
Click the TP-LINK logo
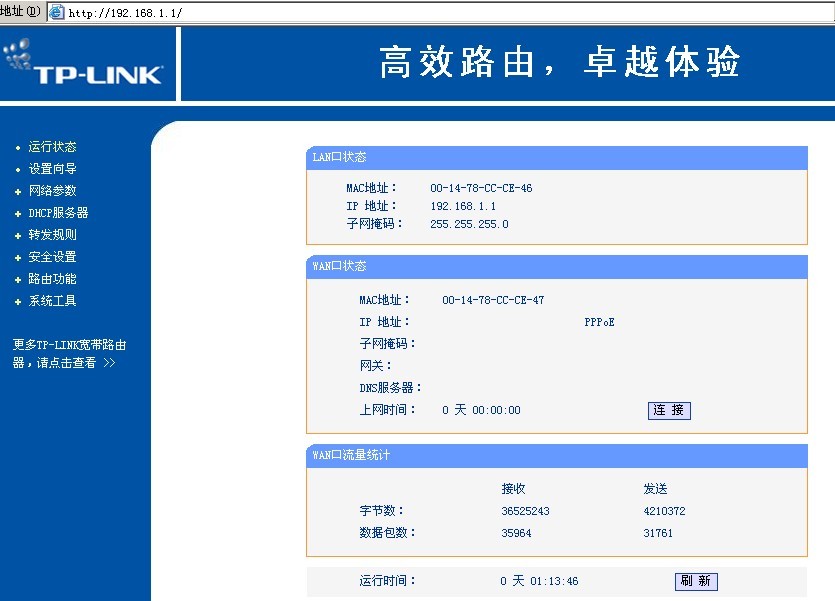click(x=83, y=62)
